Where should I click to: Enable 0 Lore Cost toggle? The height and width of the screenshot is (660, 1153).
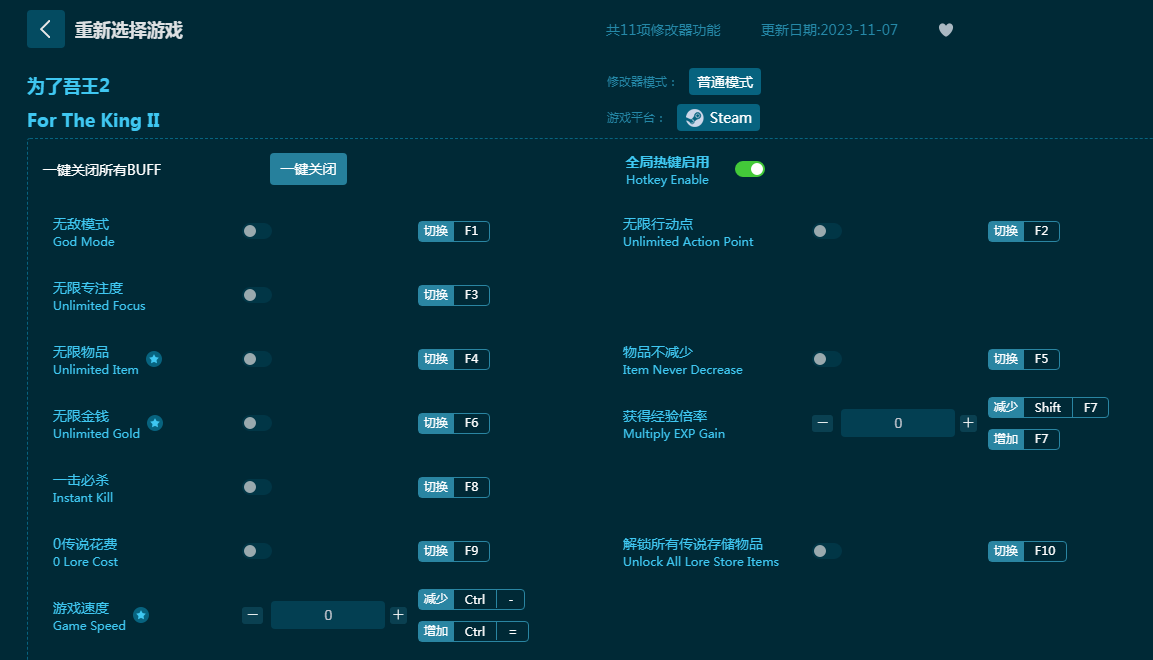(x=257, y=550)
